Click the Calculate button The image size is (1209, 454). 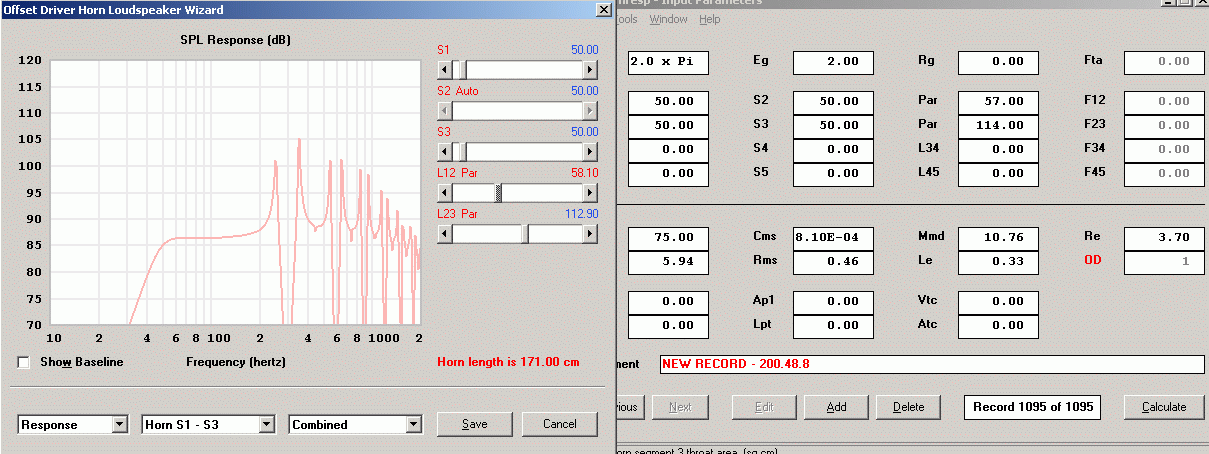(x=1162, y=407)
